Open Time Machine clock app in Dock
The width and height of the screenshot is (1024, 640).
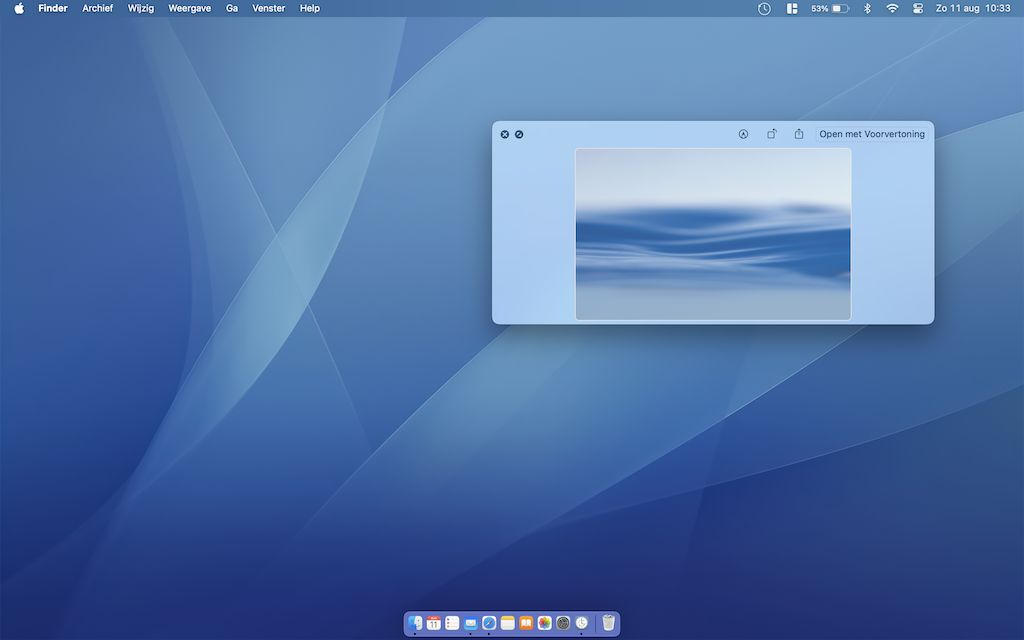pos(581,623)
